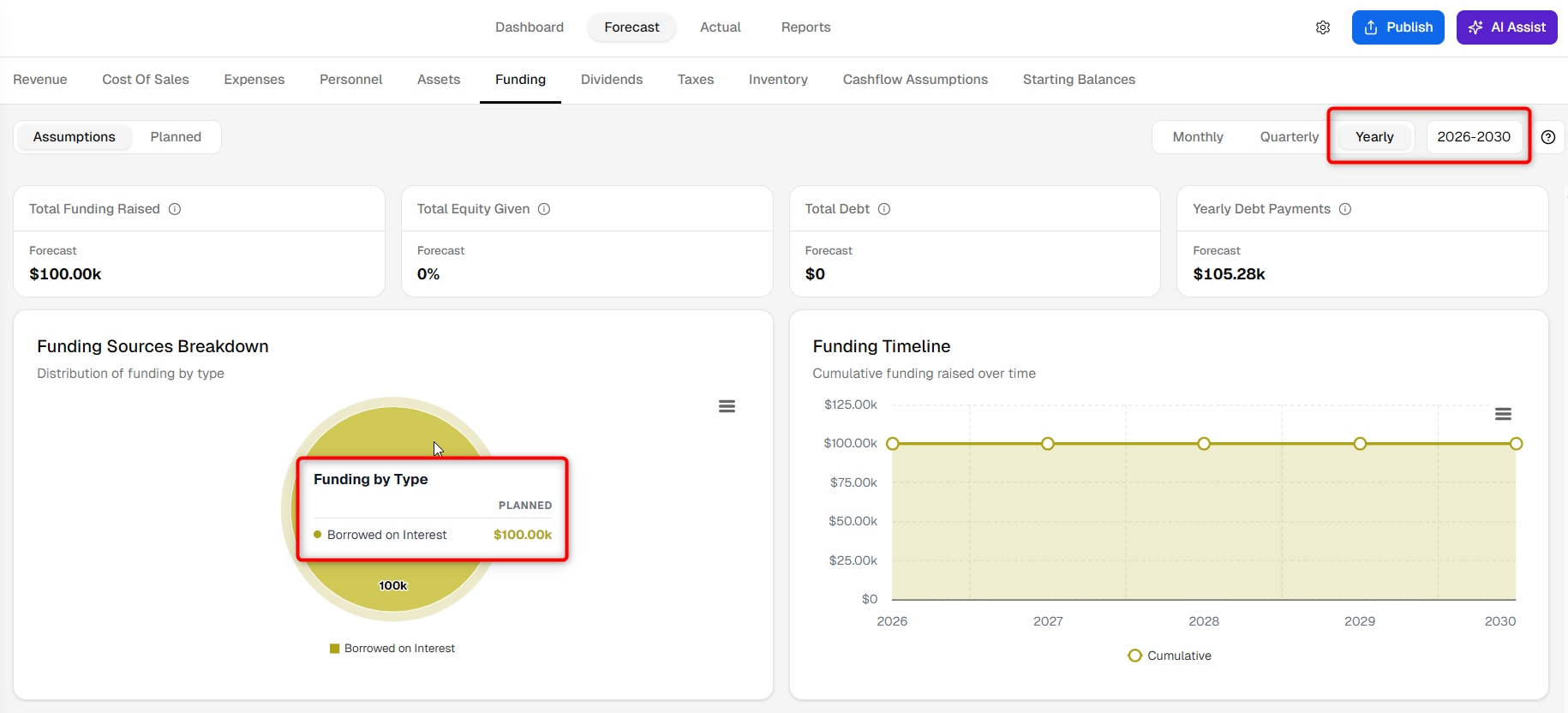Show info for Yearly Debt Payments
This screenshot has height=713, width=1568.
pyautogui.click(x=1345, y=209)
